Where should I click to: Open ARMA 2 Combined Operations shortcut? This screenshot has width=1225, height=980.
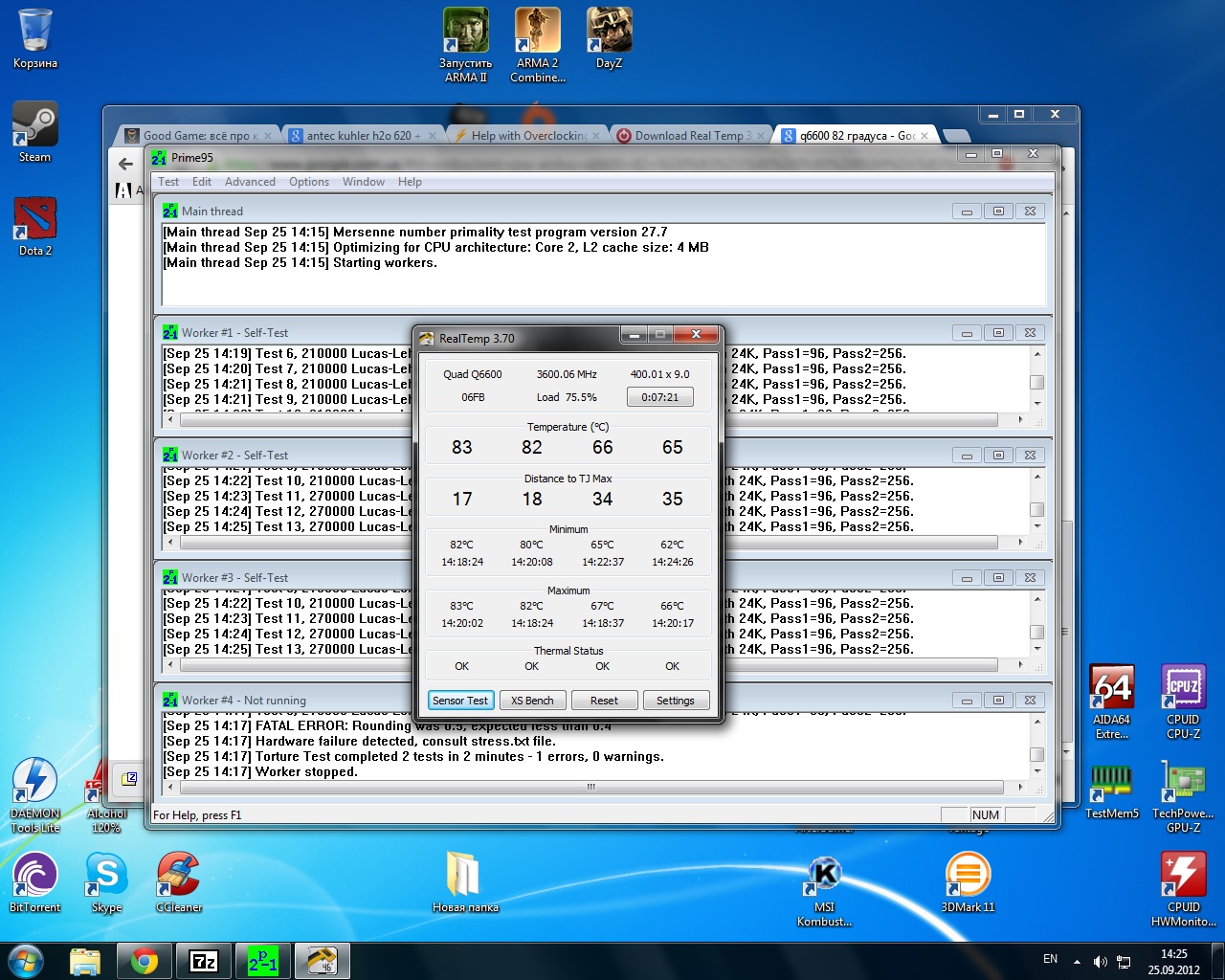538,45
